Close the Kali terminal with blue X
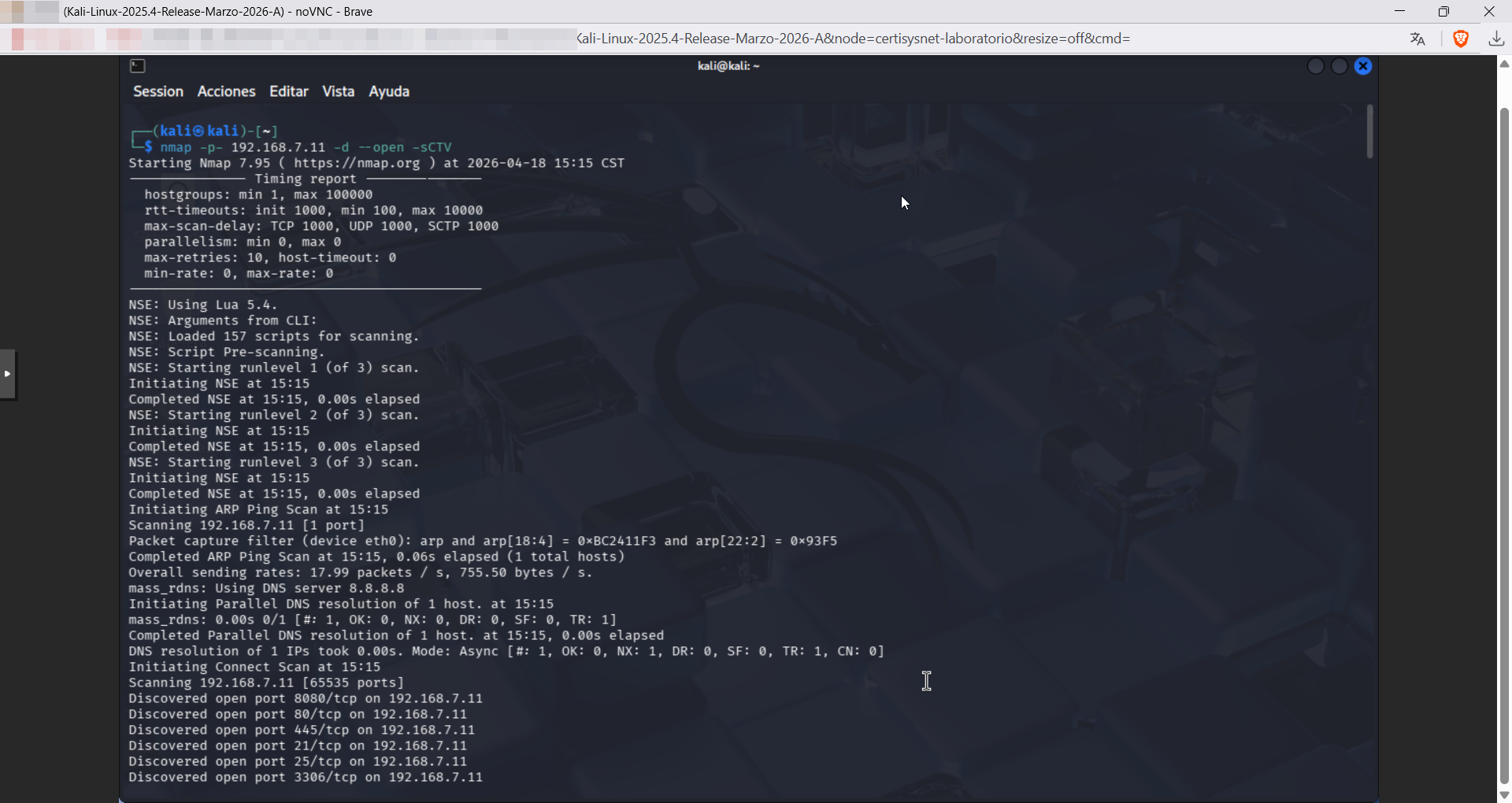This screenshot has width=1512, height=803. [x=1363, y=66]
